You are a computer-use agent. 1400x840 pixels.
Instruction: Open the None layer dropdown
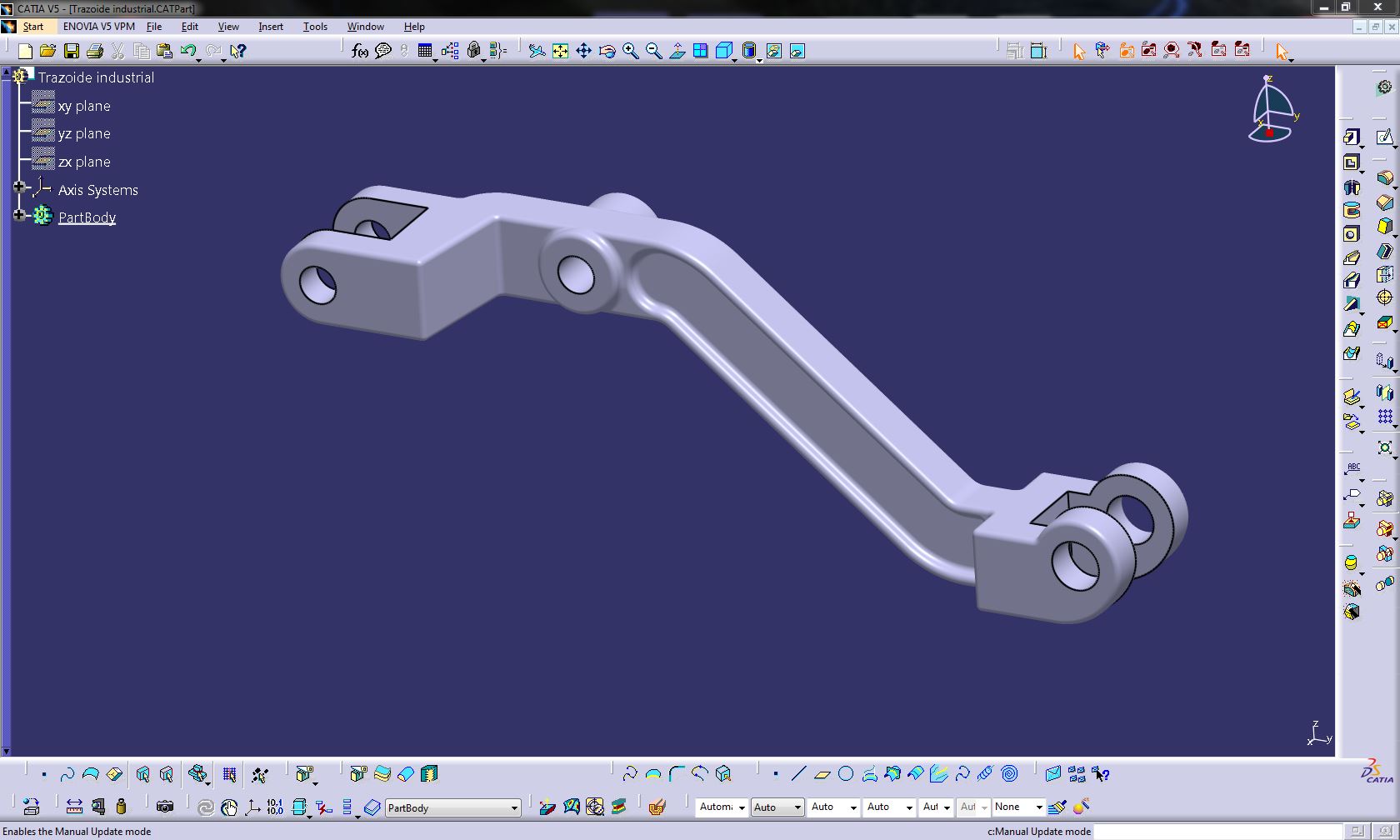(x=1018, y=807)
